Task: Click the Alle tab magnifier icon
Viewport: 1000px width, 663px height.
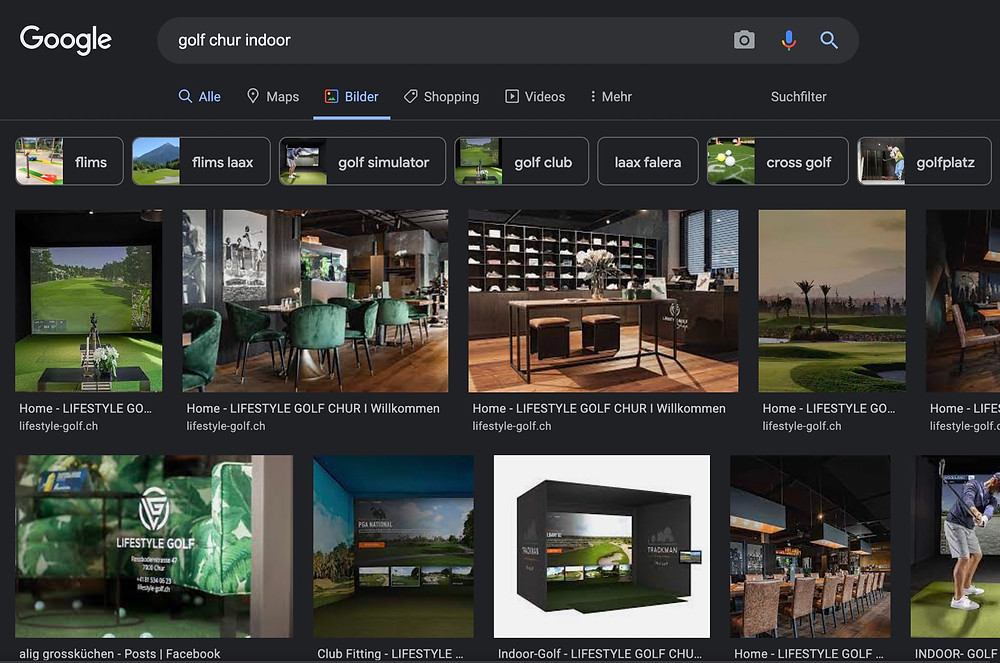Action: tap(185, 96)
